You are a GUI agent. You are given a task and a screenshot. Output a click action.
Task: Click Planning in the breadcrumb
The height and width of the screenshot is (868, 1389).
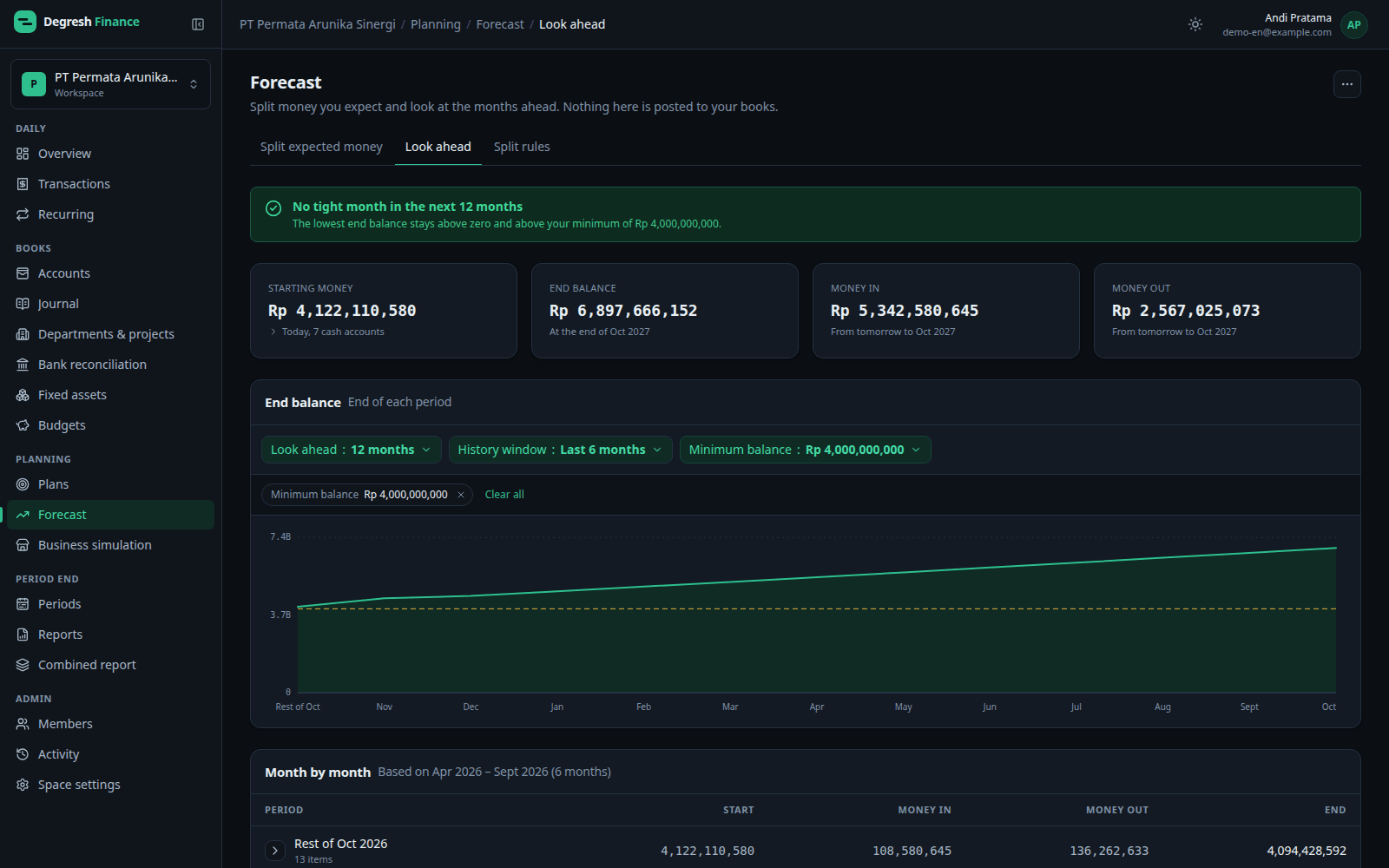[x=436, y=24]
